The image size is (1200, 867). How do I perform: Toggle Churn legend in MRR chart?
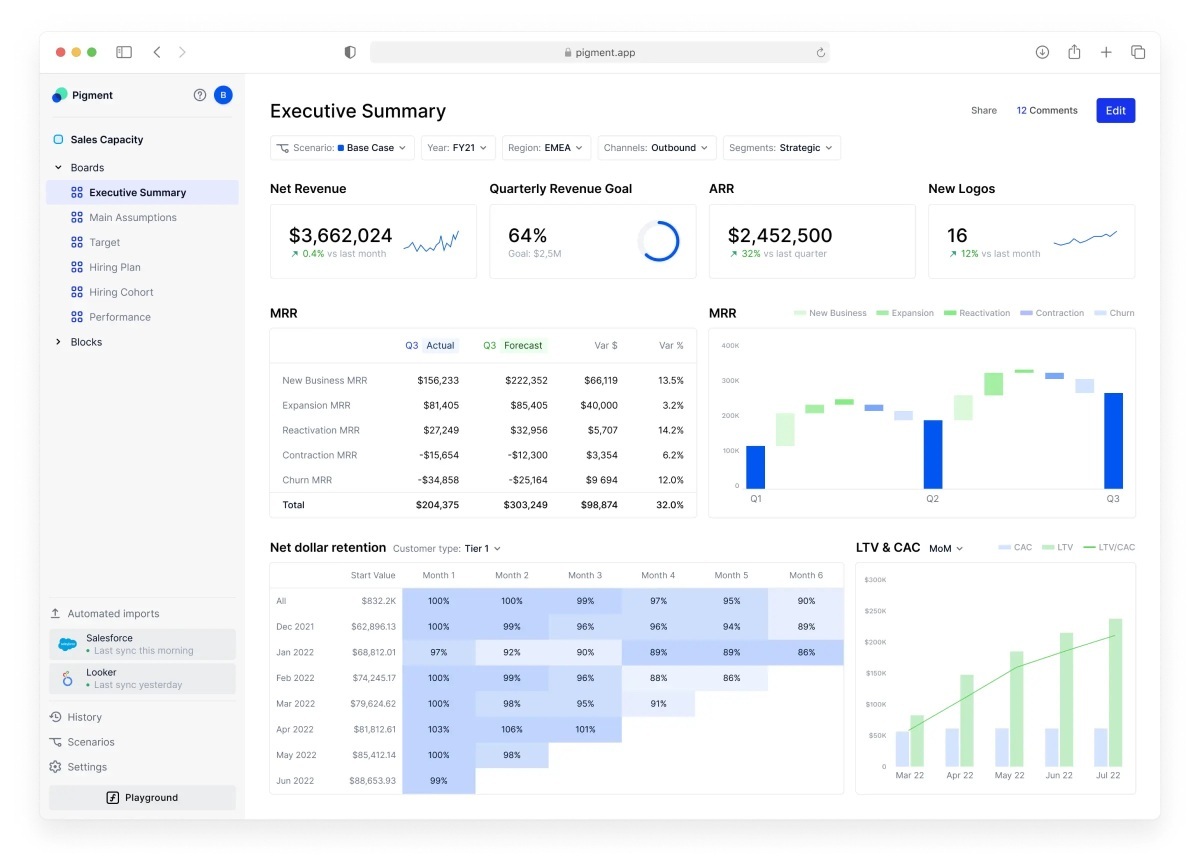(x=1115, y=313)
